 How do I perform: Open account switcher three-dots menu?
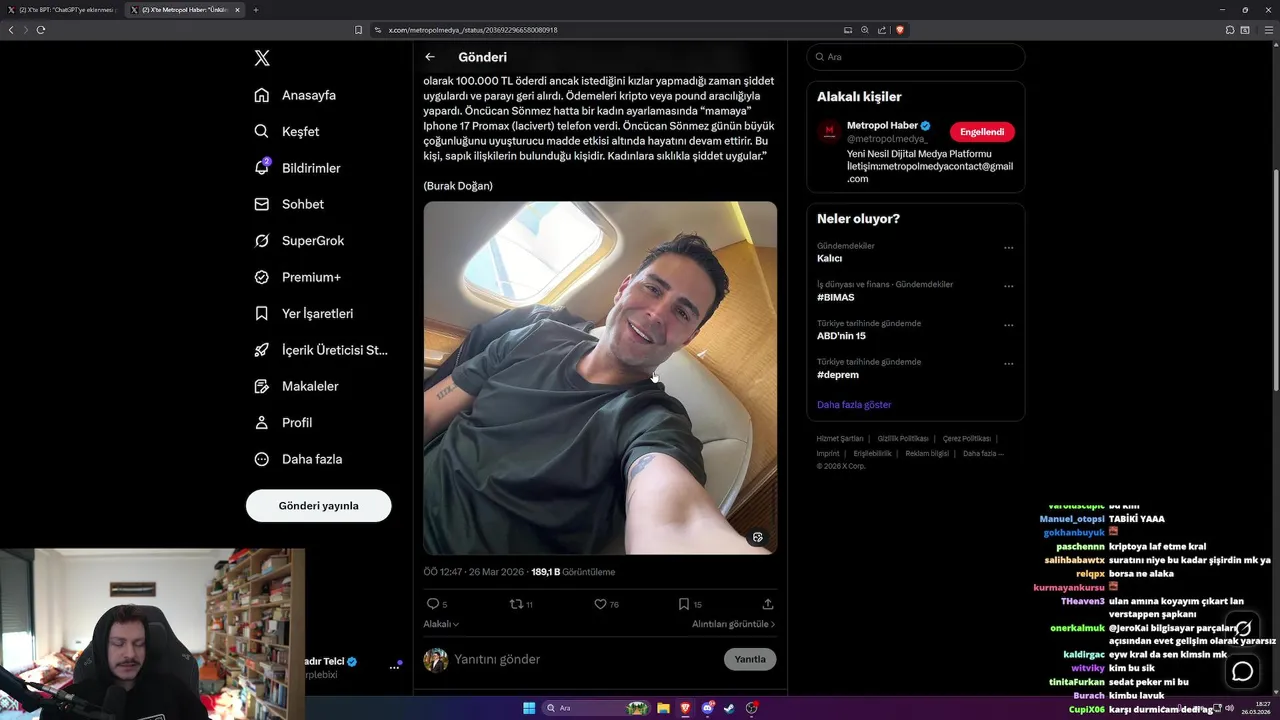394,667
